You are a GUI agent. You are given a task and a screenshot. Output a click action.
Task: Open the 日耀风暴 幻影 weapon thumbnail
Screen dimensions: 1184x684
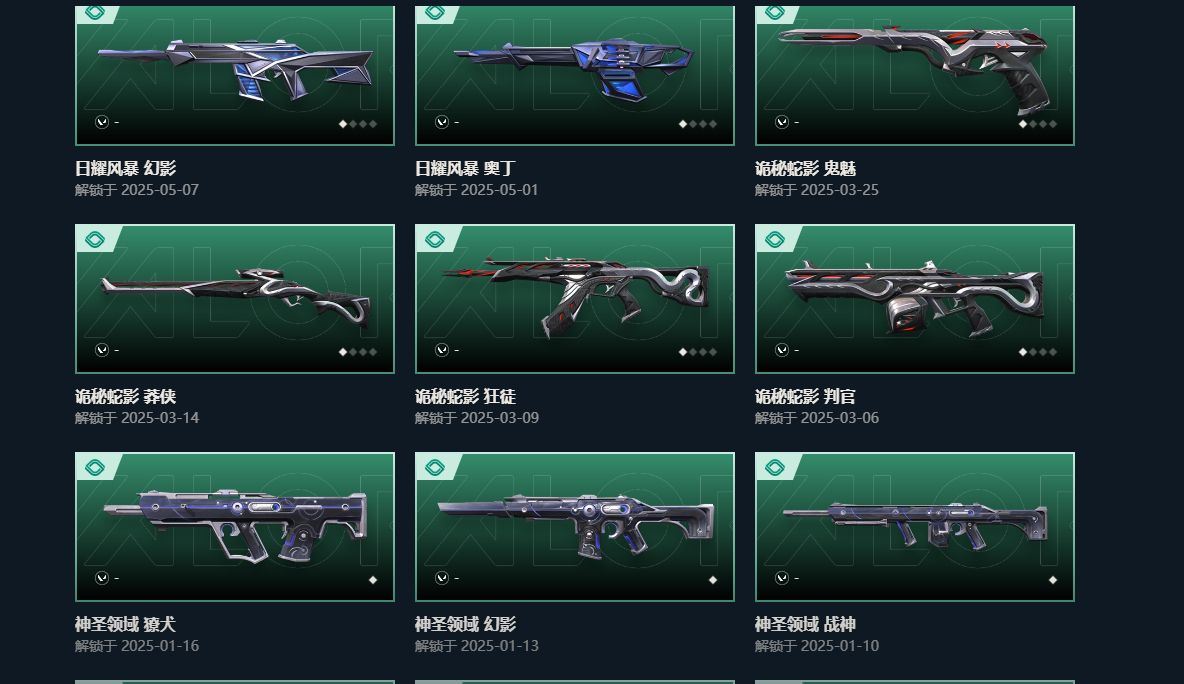click(235, 75)
